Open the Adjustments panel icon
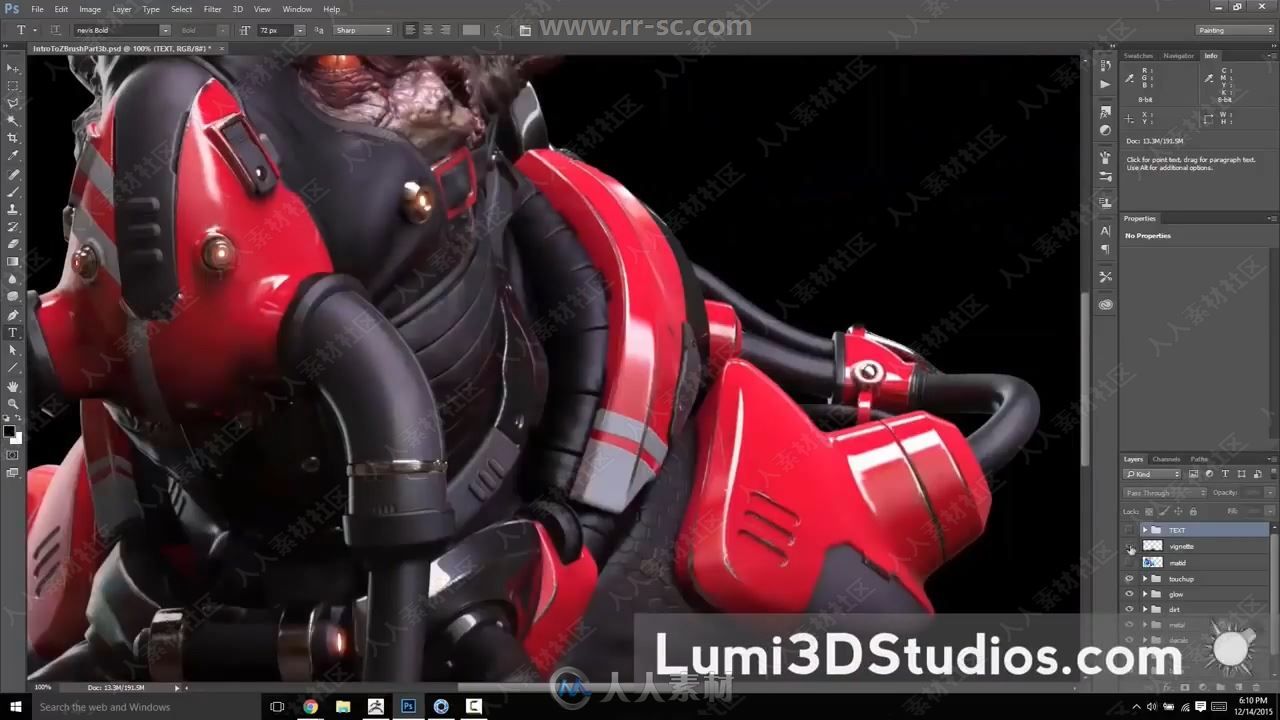The height and width of the screenshot is (720, 1280). [1105, 130]
